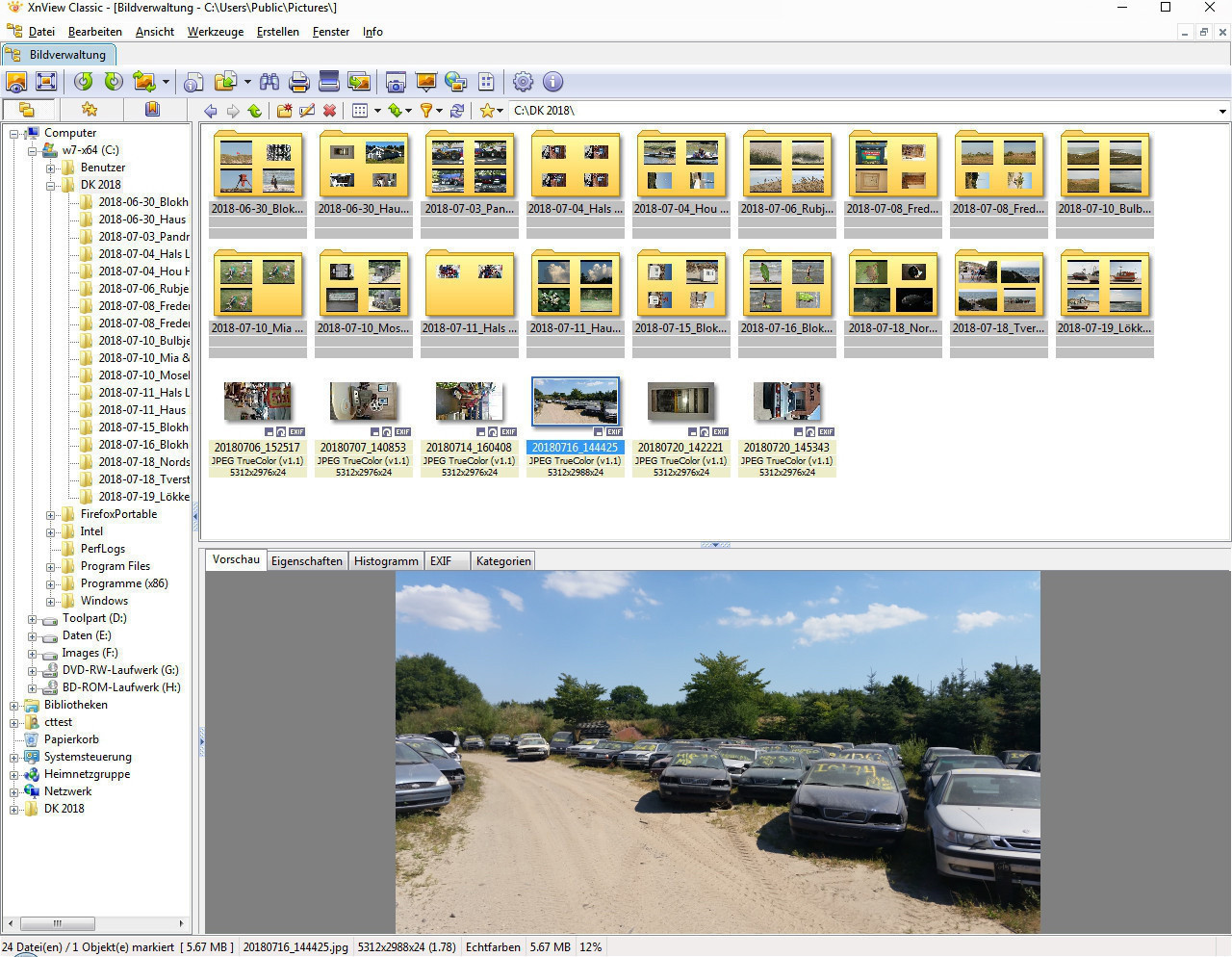Click the binoculars search icon
The height and width of the screenshot is (957, 1232).
point(269,82)
